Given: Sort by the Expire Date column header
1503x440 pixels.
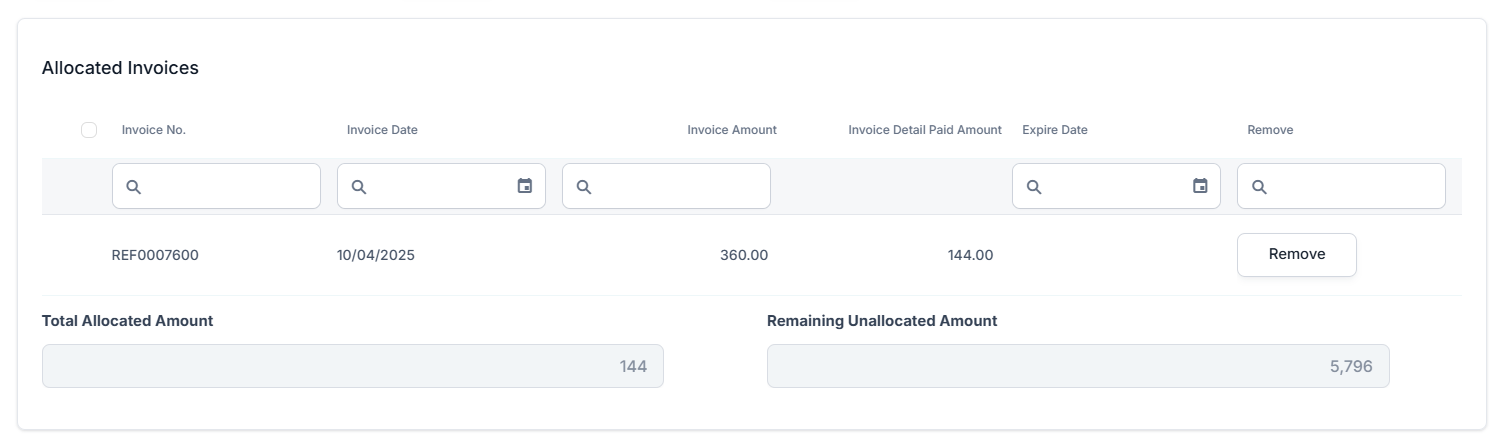Looking at the screenshot, I should pos(1054,130).
